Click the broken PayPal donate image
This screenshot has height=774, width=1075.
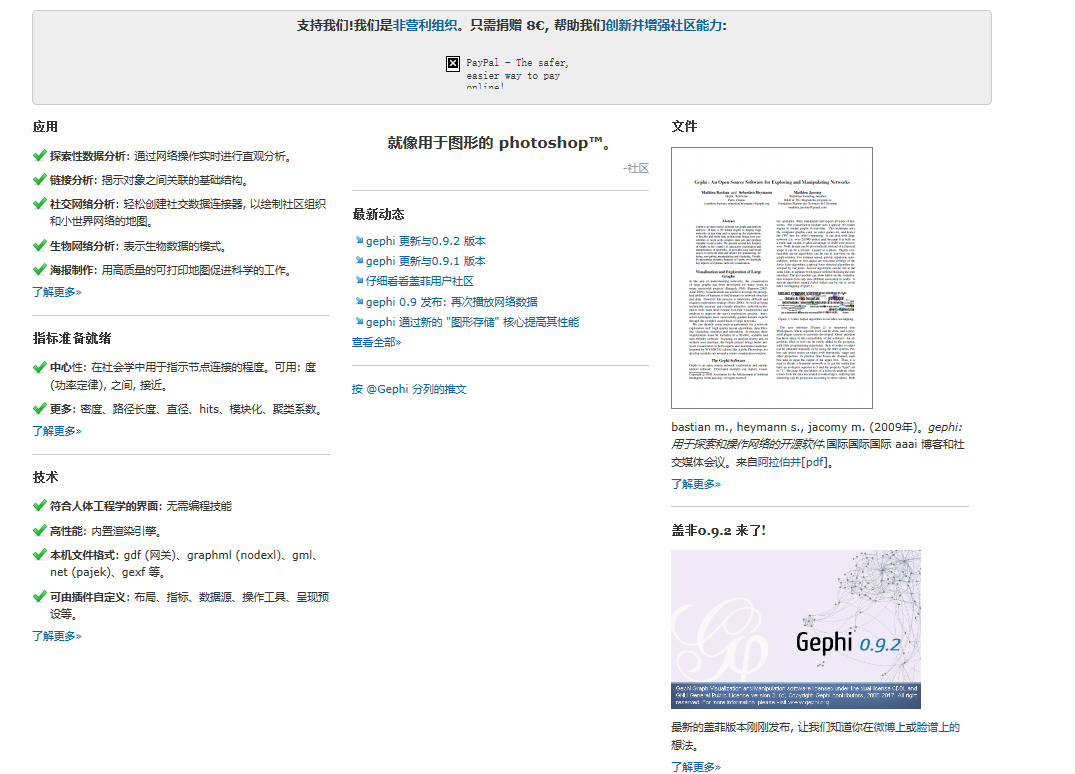(x=507, y=74)
